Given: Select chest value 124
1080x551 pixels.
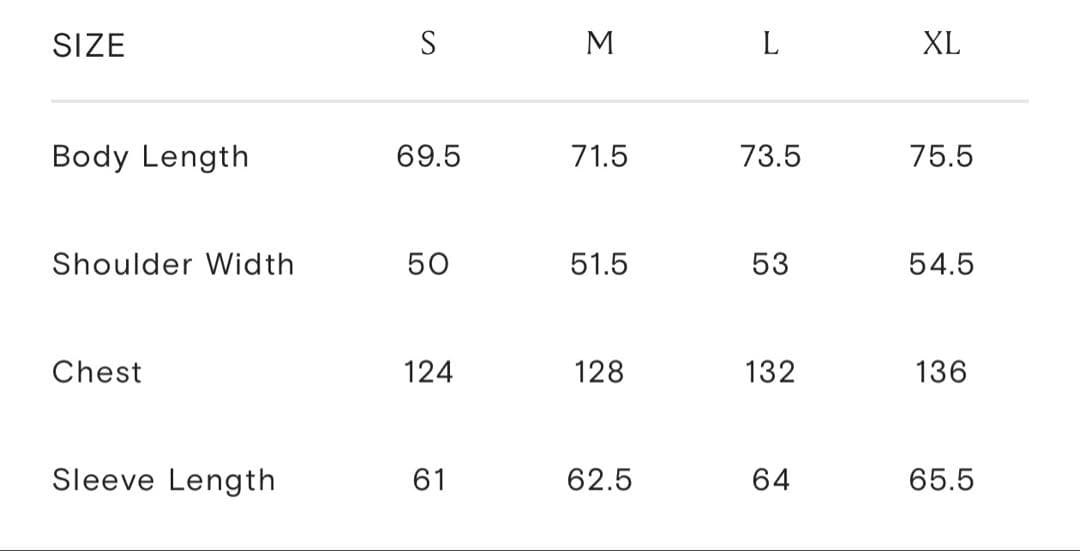Looking at the screenshot, I should 428,373.
